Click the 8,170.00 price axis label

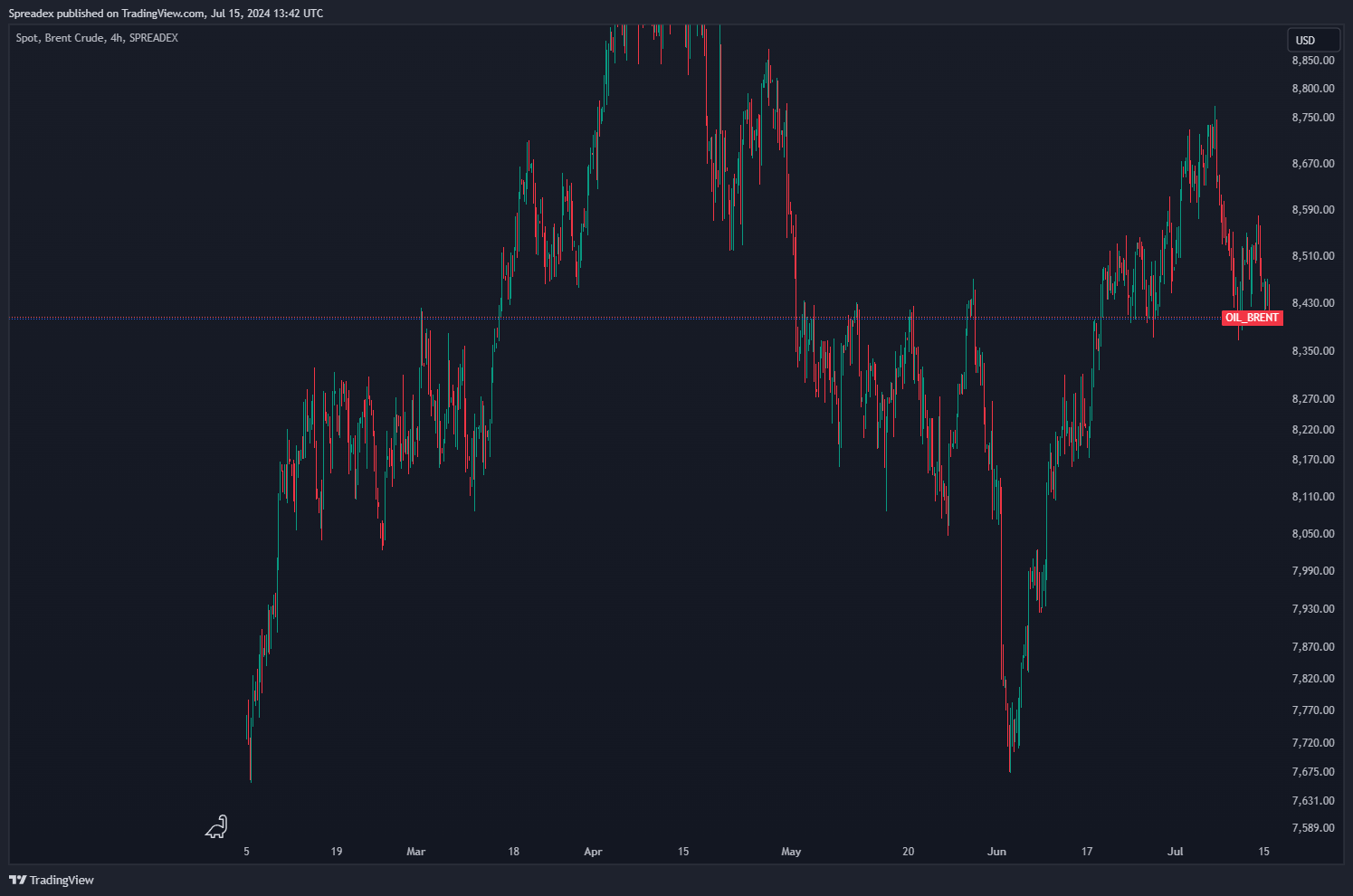1313,460
